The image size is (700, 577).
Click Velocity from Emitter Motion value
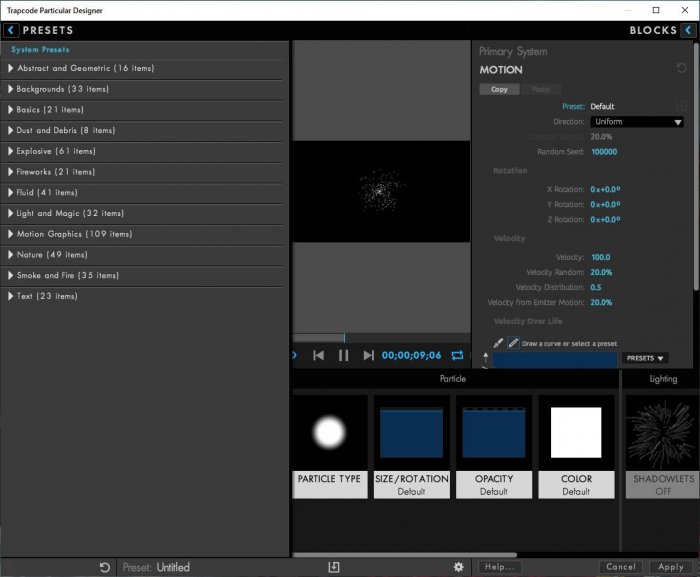(x=601, y=303)
